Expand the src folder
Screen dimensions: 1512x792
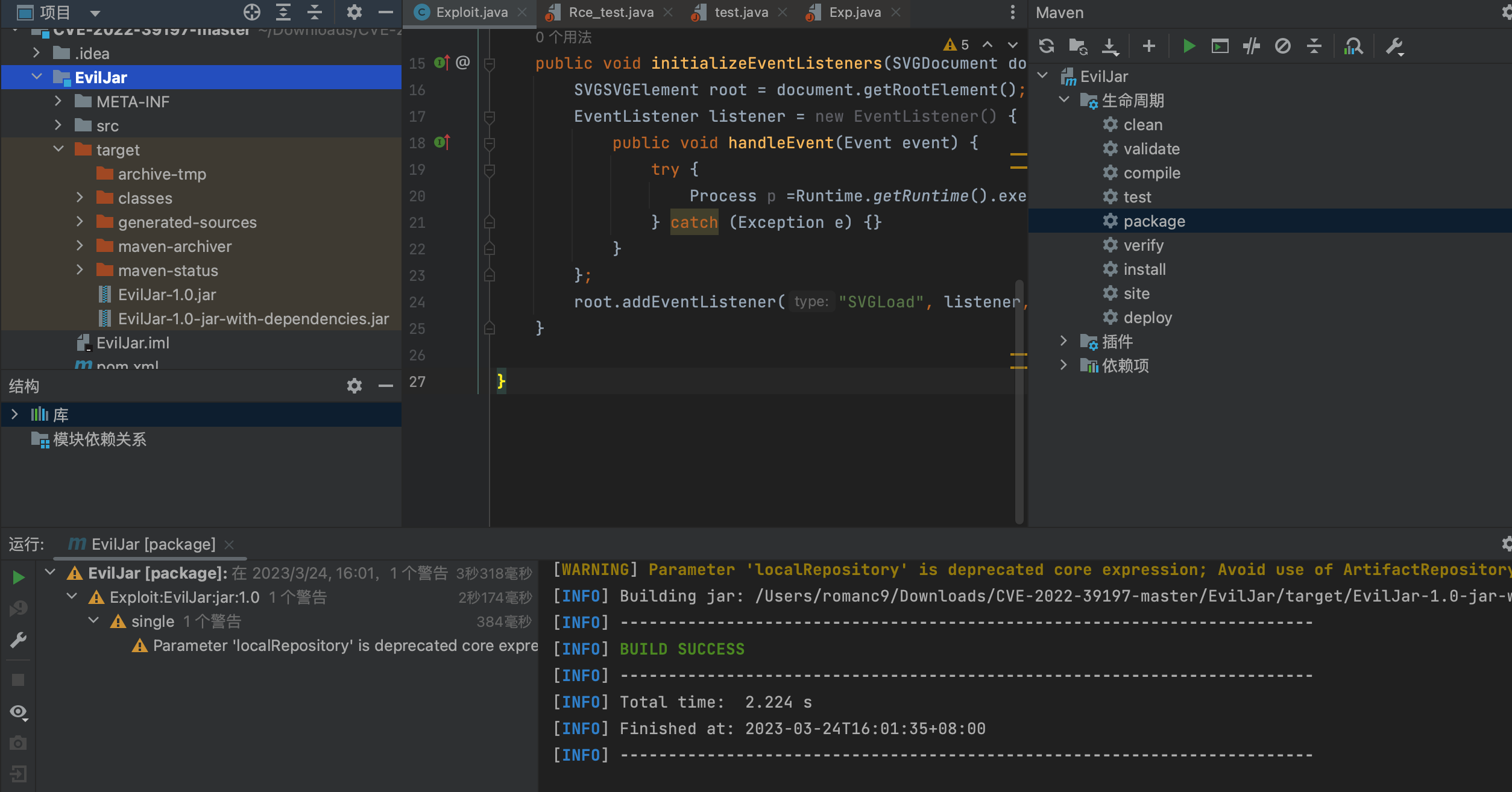coord(58,125)
